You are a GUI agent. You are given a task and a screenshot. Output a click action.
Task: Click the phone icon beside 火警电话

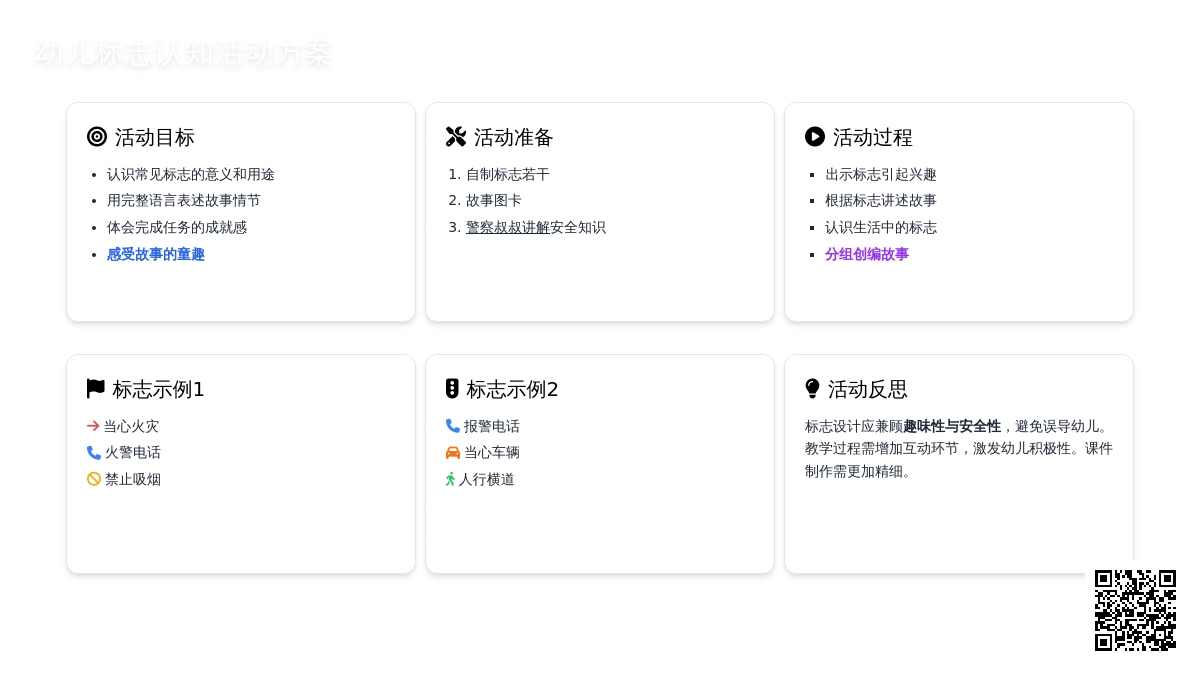94,453
